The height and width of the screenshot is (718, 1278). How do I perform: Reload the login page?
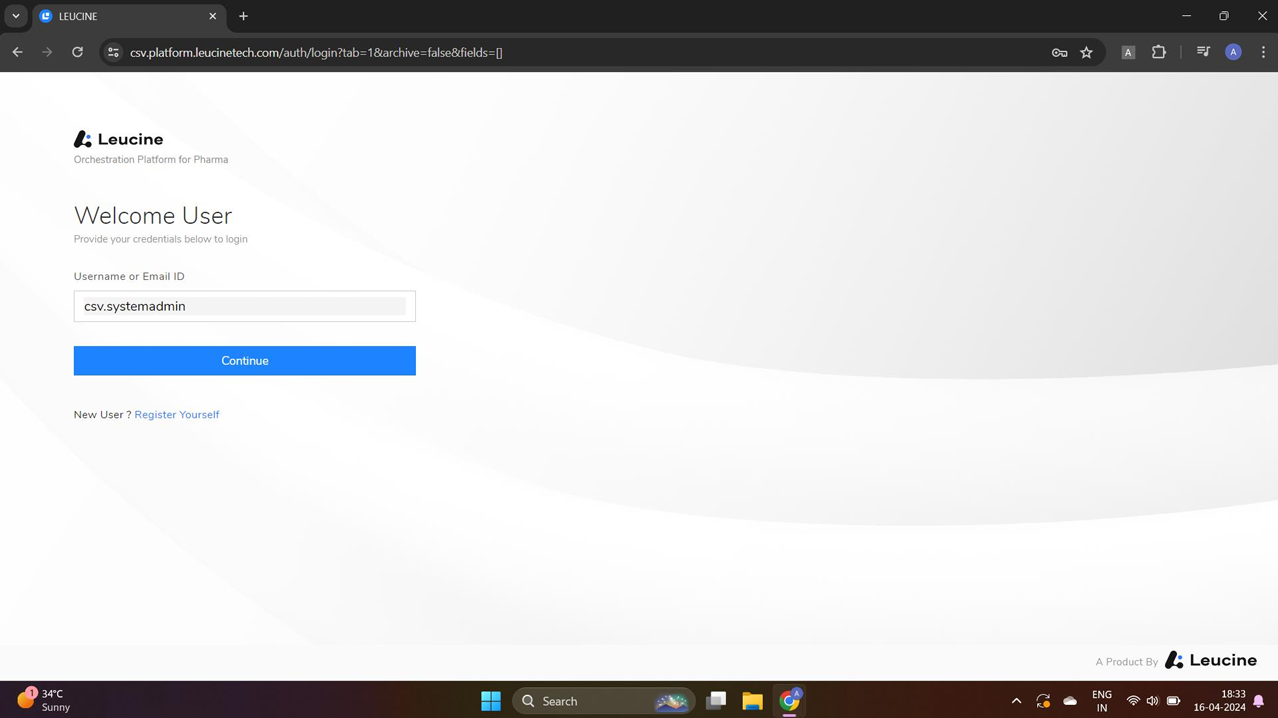(x=77, y=52)
